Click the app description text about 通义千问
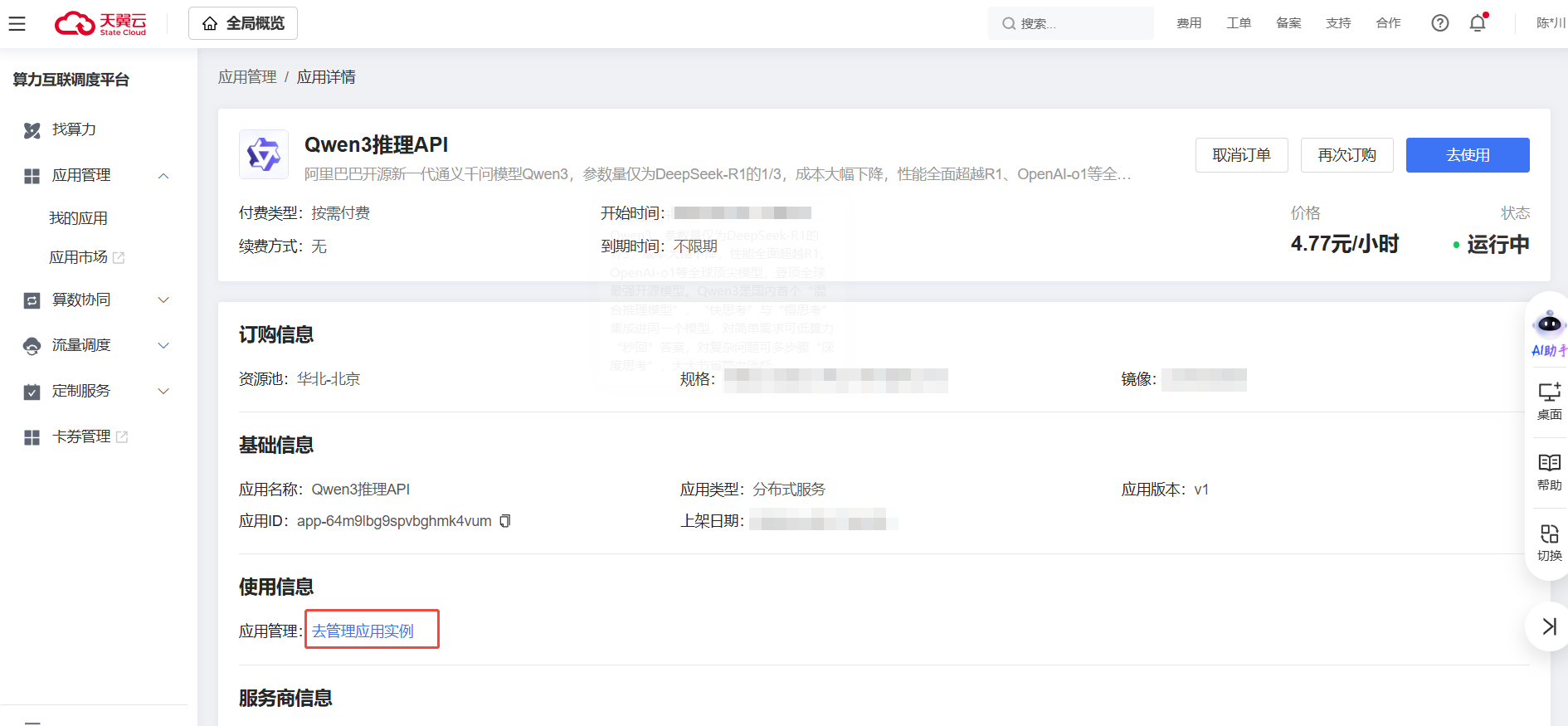 [x=718, y=174]
